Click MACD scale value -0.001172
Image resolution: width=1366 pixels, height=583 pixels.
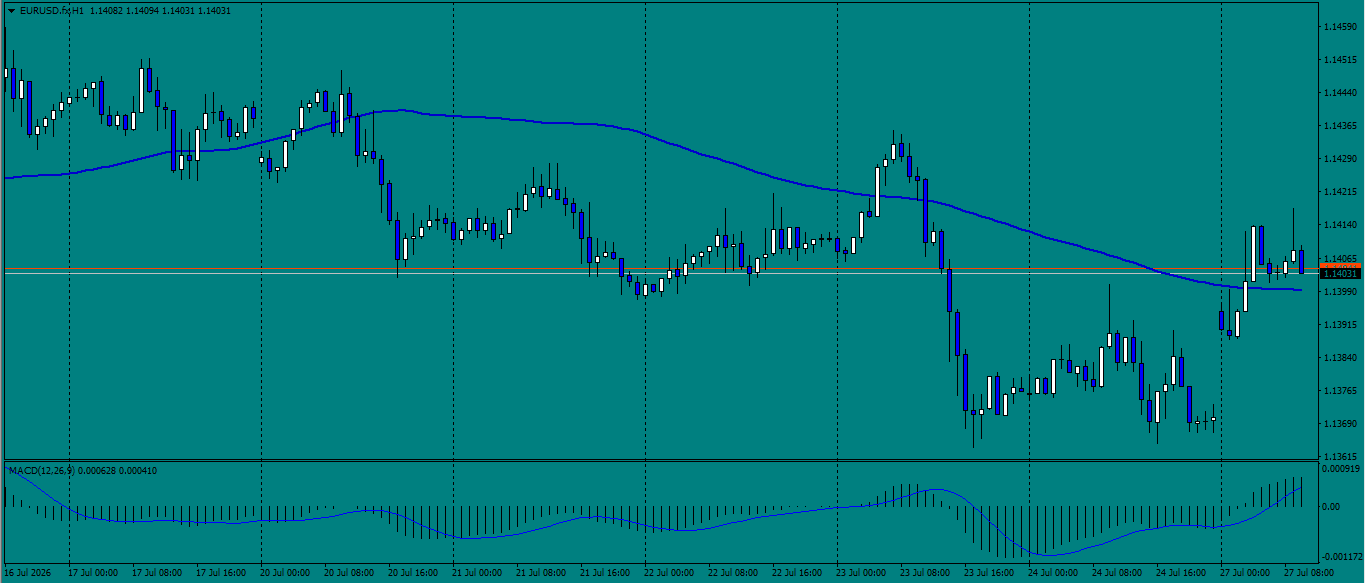pyautogui.click(x=1340, y=557)
